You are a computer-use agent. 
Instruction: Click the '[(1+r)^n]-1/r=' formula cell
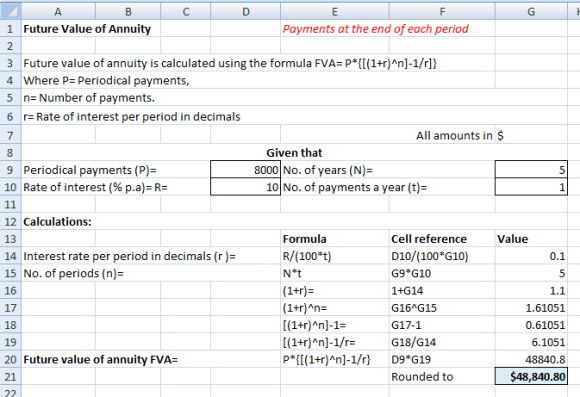[x=335, y=342]
